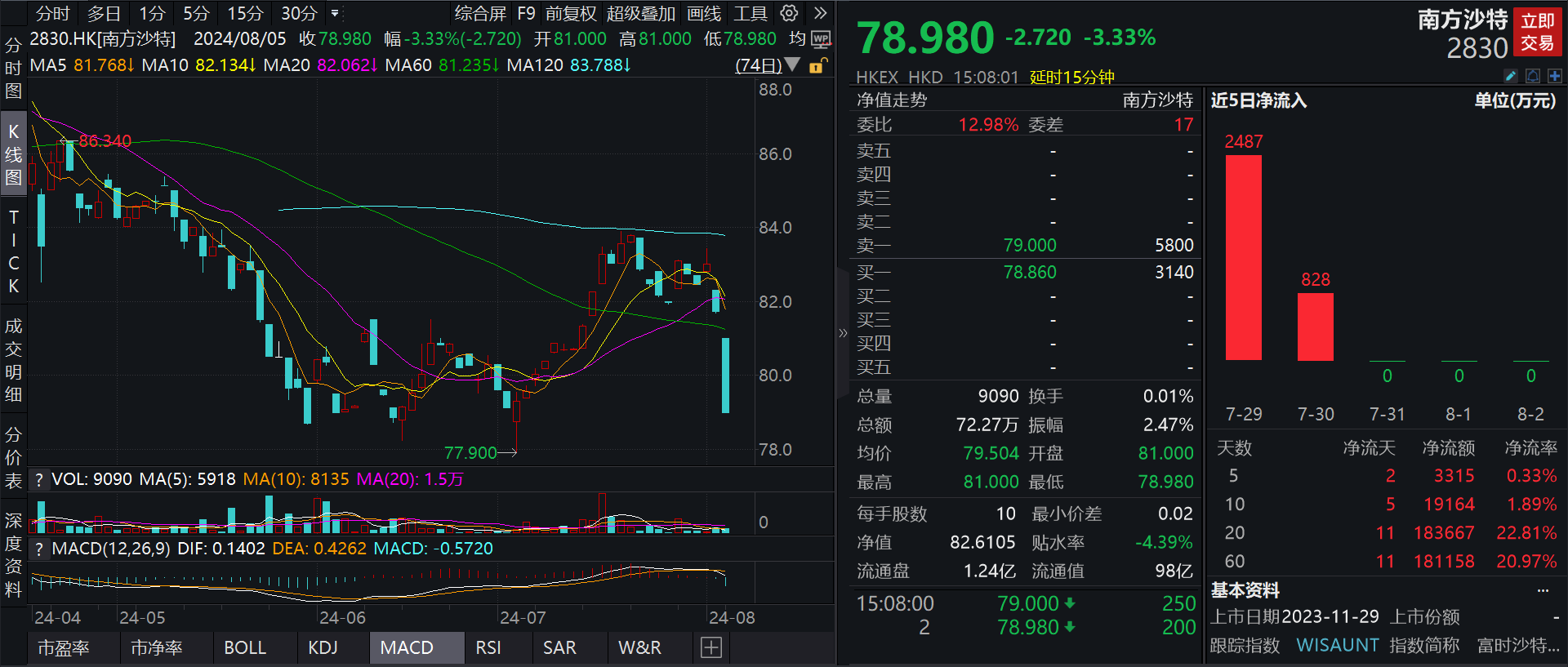Click the red 立即交易 button

point(1538,32)
